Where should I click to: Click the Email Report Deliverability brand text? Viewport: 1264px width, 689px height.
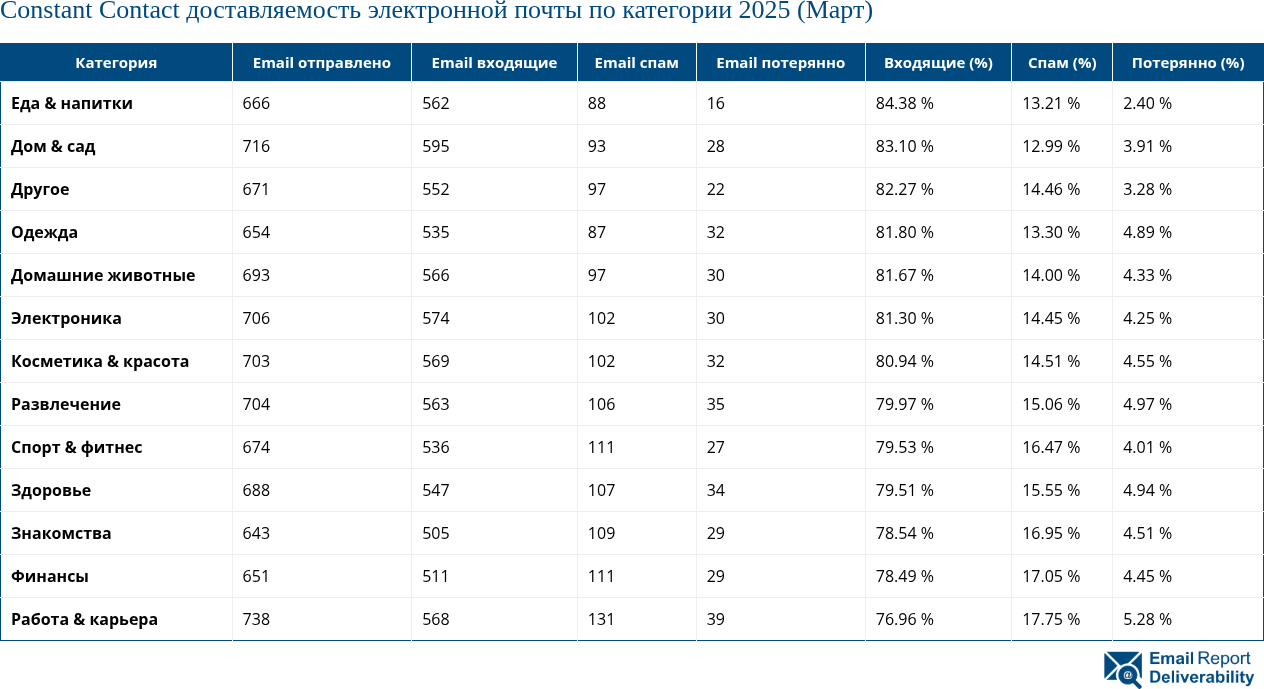(x=1198, y=668)
